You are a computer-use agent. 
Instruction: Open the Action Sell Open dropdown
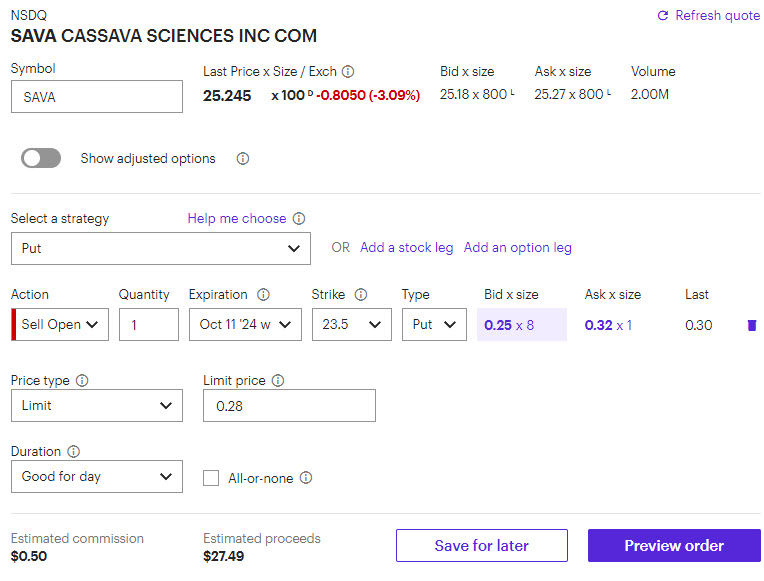[x=60, y=324]
